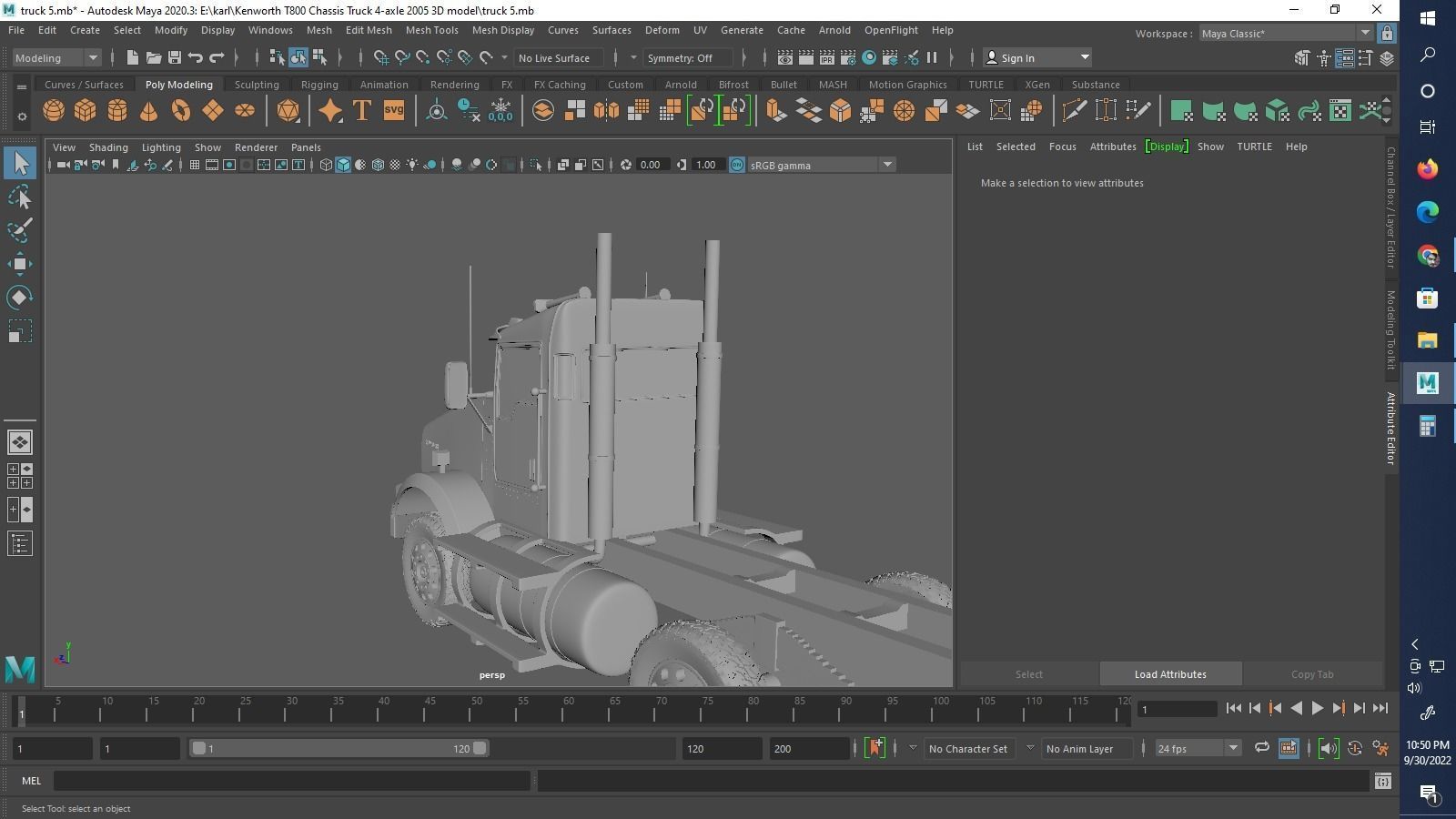Click the Save Scene icon
This screenshot has width=1456, height=819.
(175, 57)
